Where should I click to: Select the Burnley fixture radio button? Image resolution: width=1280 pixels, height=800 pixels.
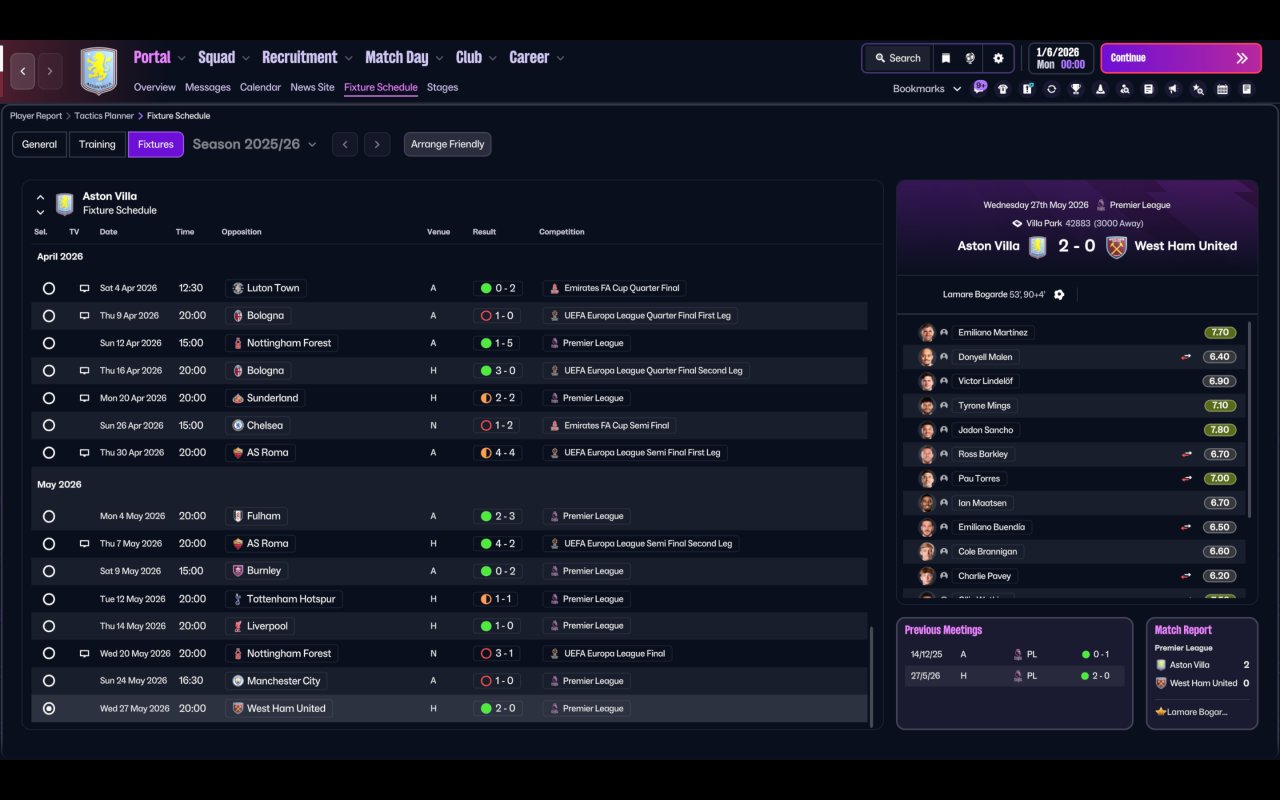point(49,571)
